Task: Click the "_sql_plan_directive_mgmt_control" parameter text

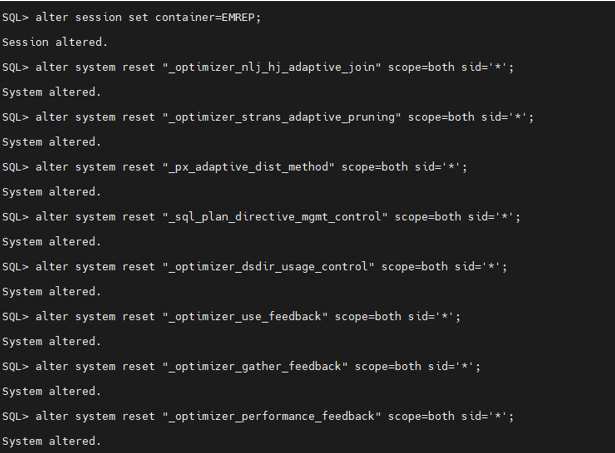Action: point(274,217)
